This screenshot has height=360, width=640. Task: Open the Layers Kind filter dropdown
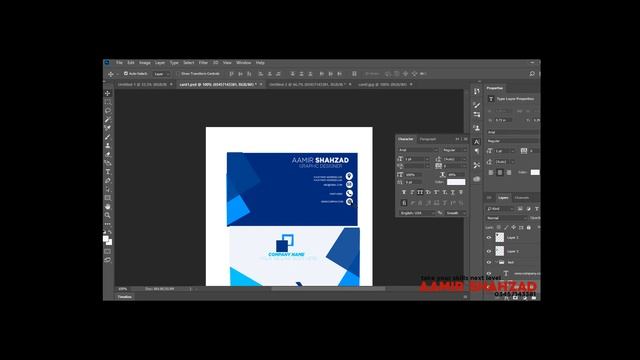pyautogui.click(x=500, y=209)
